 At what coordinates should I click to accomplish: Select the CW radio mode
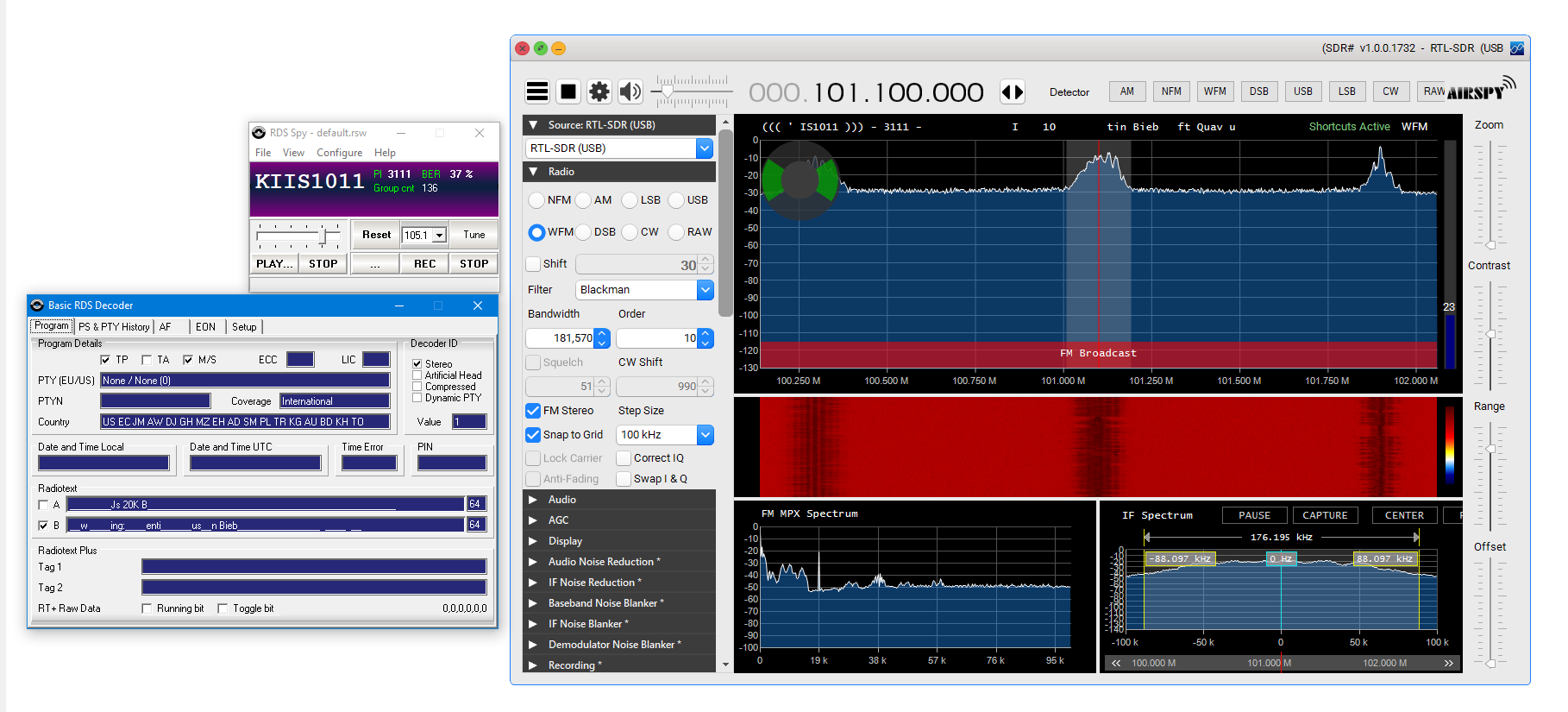(630, 232)
